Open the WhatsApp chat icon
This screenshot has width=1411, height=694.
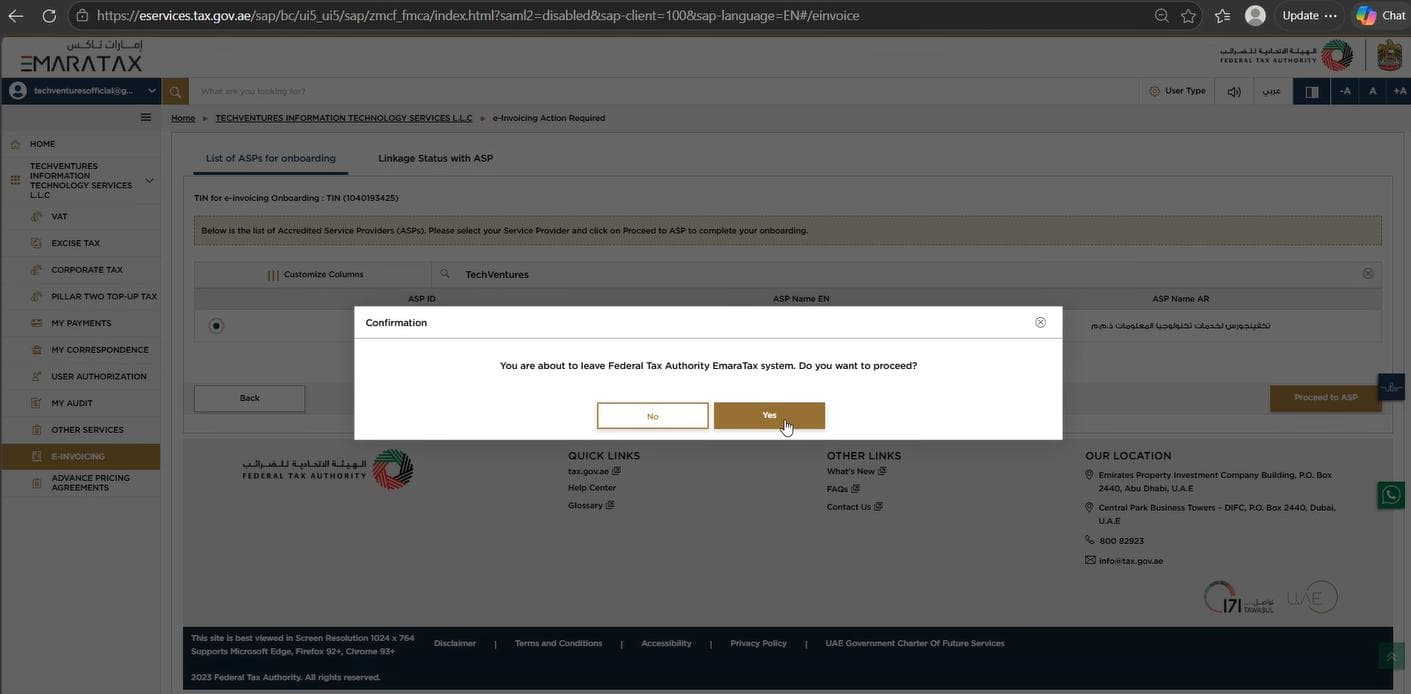pyautogui.click(x=1391, y=494)
